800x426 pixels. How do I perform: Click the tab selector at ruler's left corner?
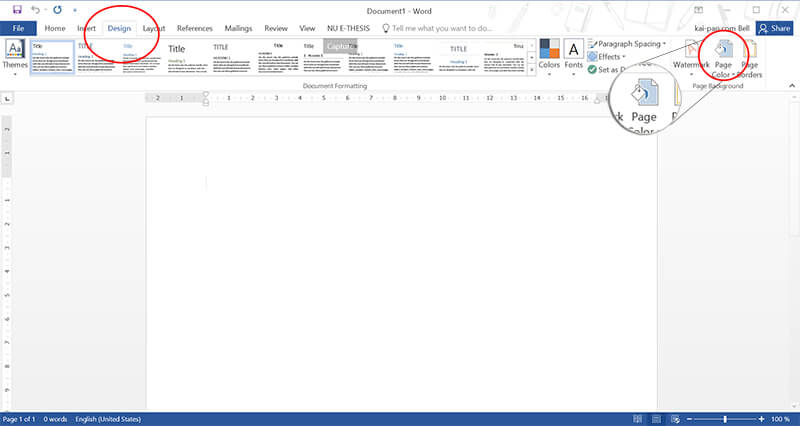[x=7, y=98]
